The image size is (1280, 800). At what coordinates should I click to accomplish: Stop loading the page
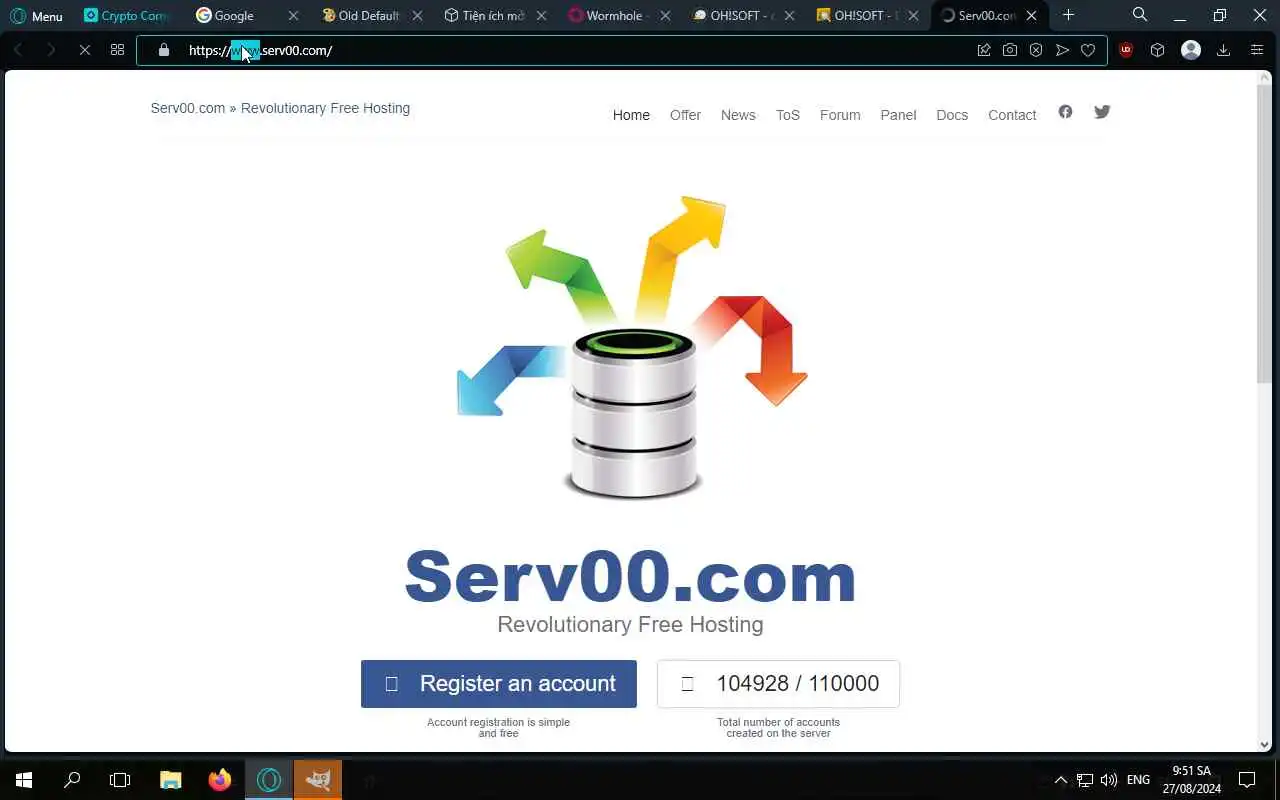pos(84,50)
